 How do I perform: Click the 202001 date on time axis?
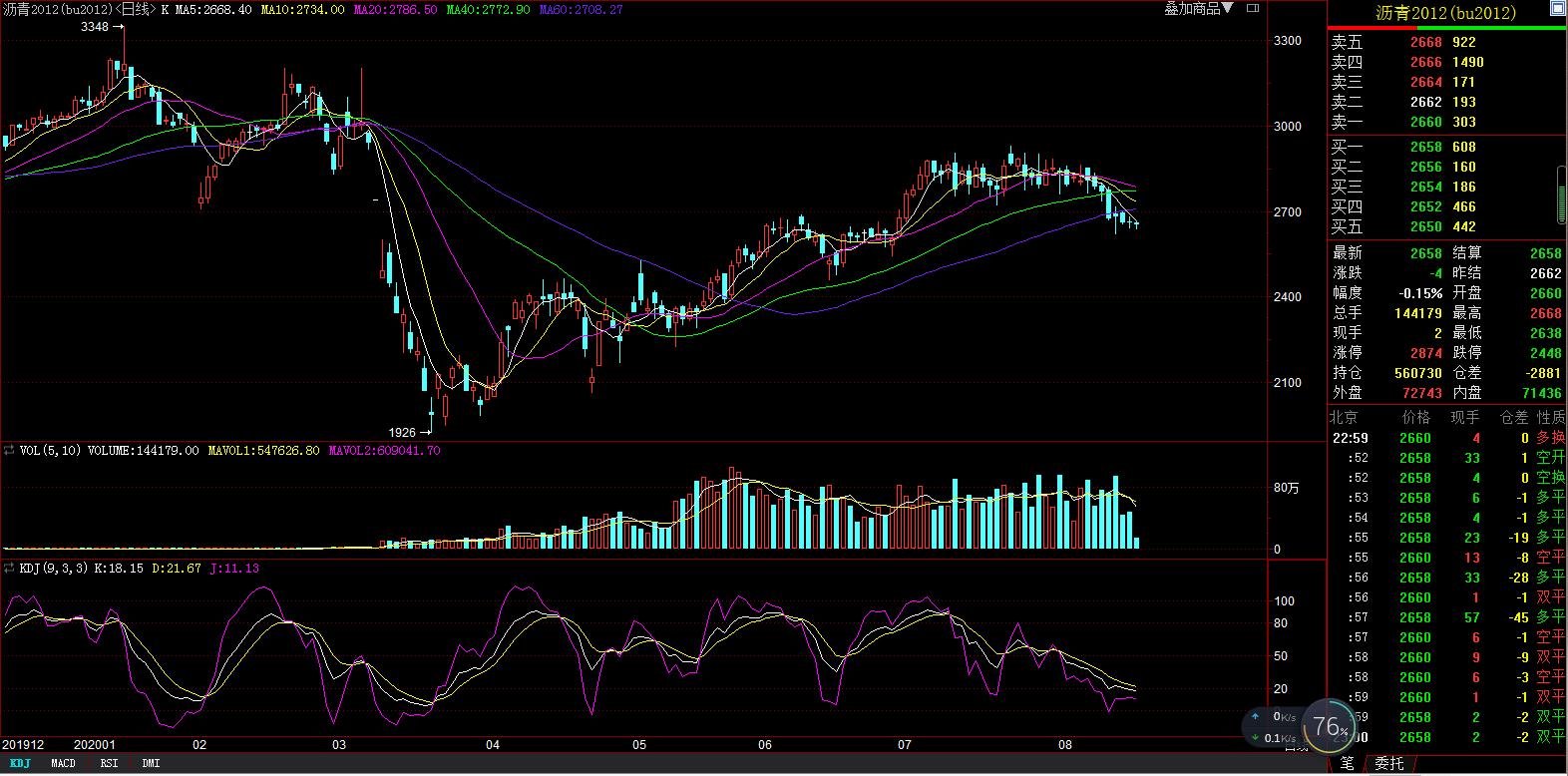coord(95,745)
